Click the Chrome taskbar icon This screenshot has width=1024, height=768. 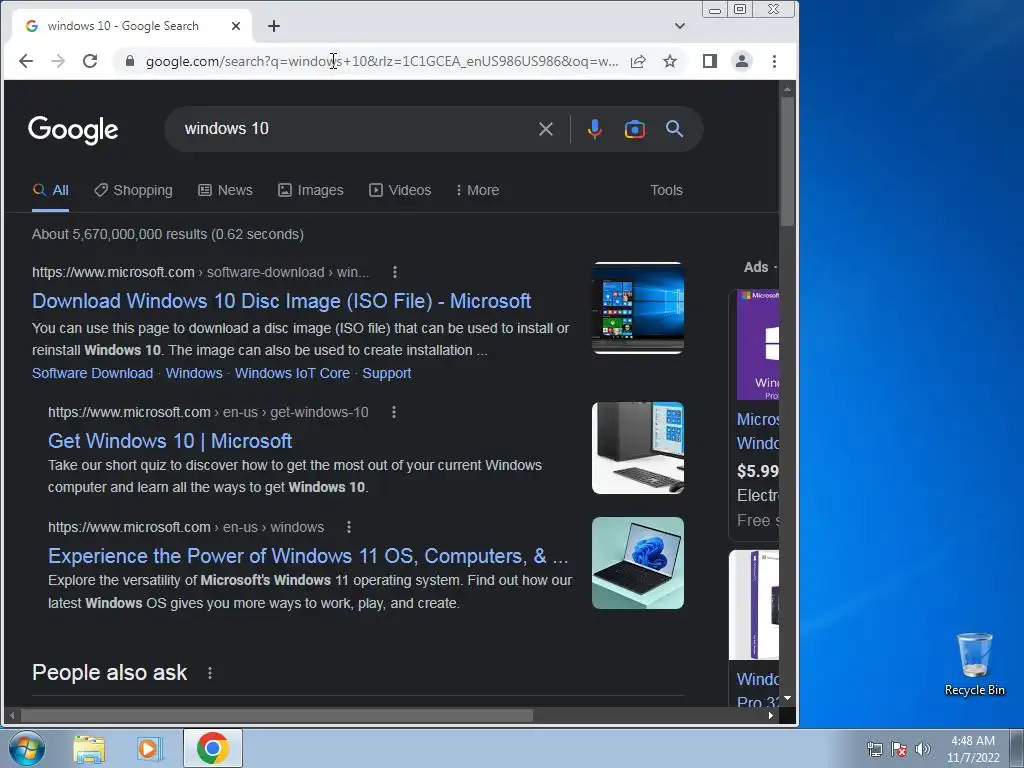(x=212, y=748)
